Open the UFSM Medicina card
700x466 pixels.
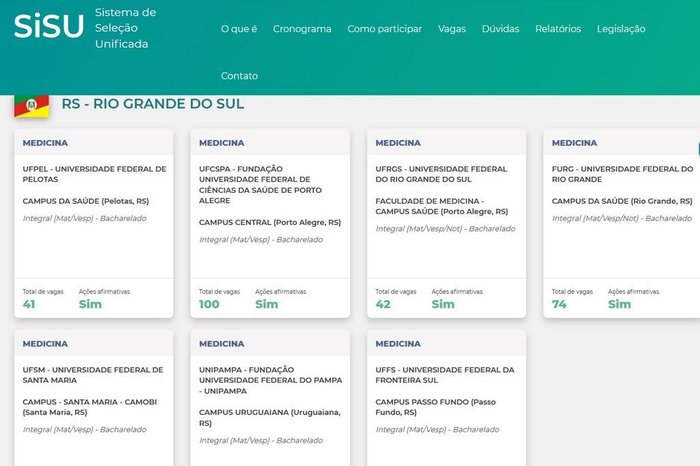point(94,398)
